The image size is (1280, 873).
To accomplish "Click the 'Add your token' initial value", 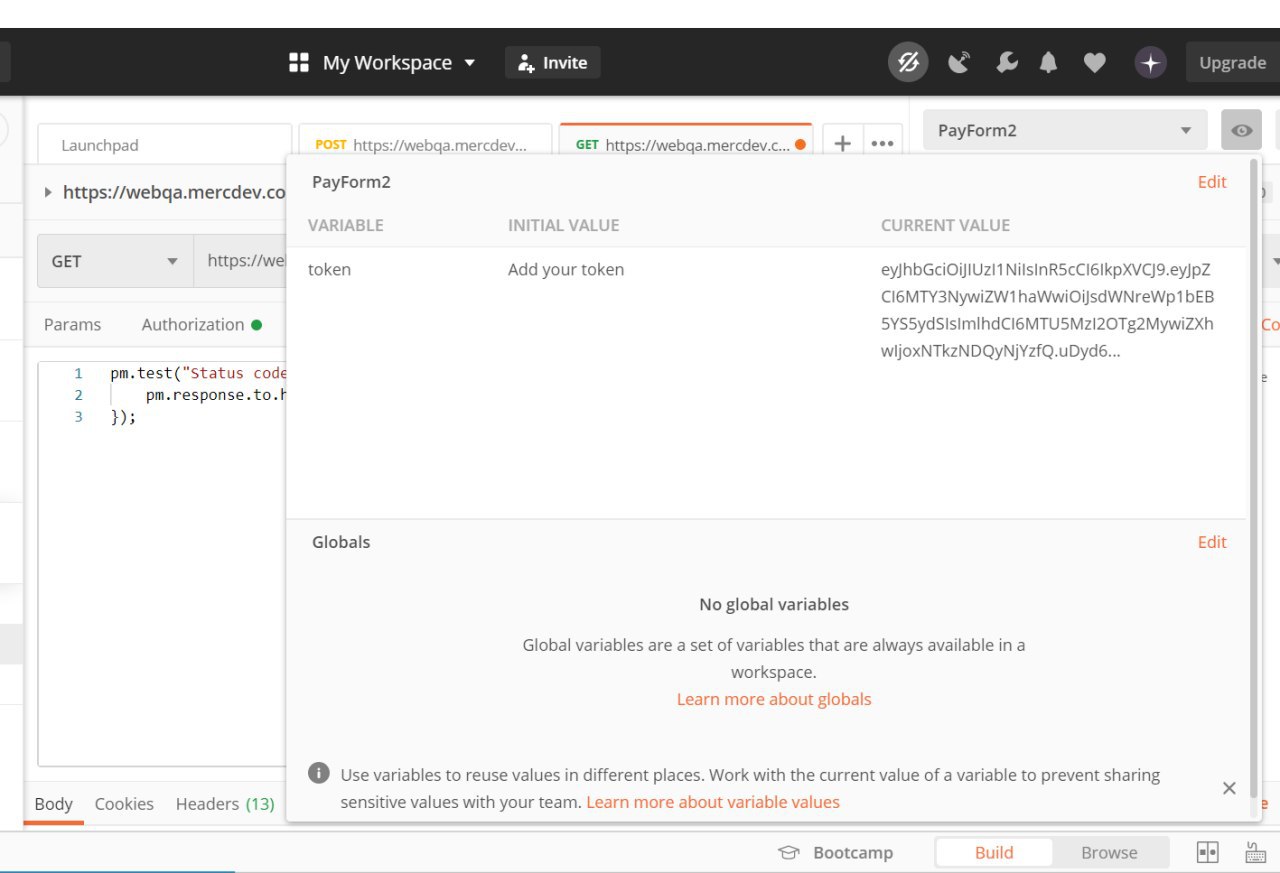I will [x=566, y=269].
